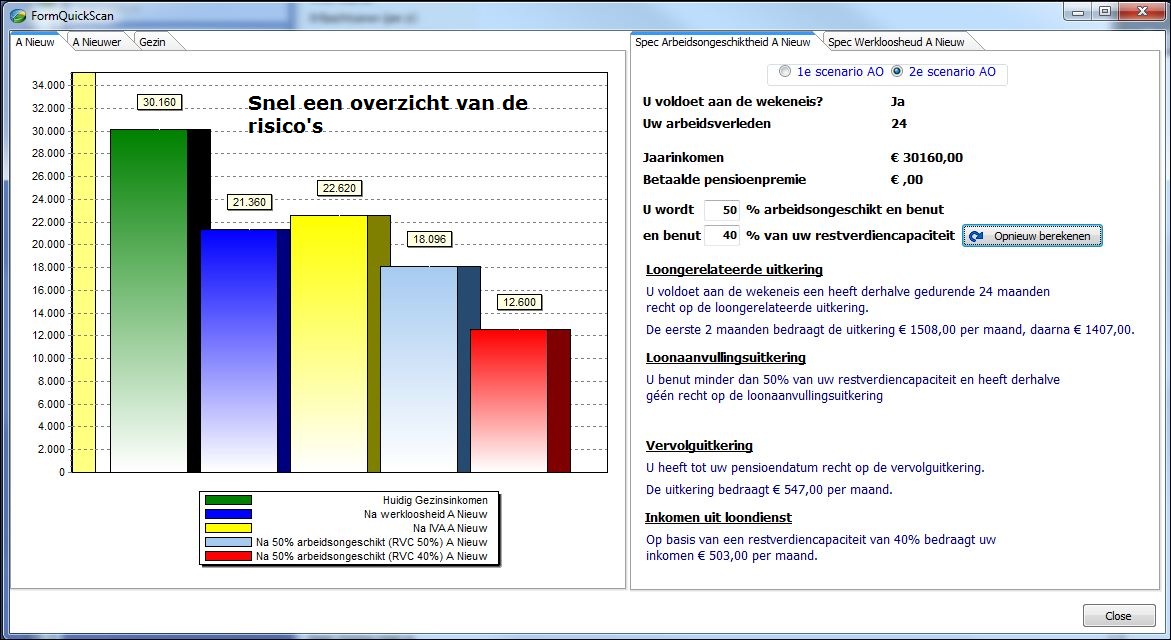Click the 'Loongerelateerde uitkering' heading
Screen dimensions: 1171x640
tap(734, 270)
